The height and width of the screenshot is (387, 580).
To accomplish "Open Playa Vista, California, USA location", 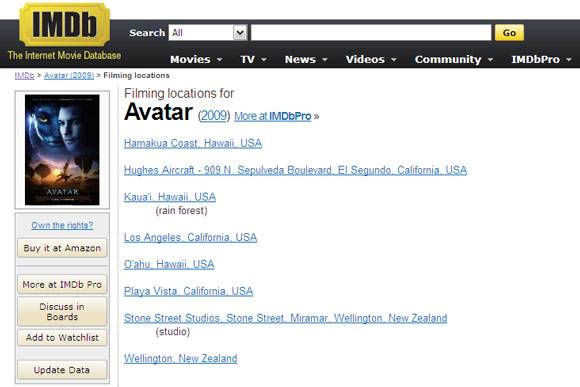I will click(x=189, y=291).
